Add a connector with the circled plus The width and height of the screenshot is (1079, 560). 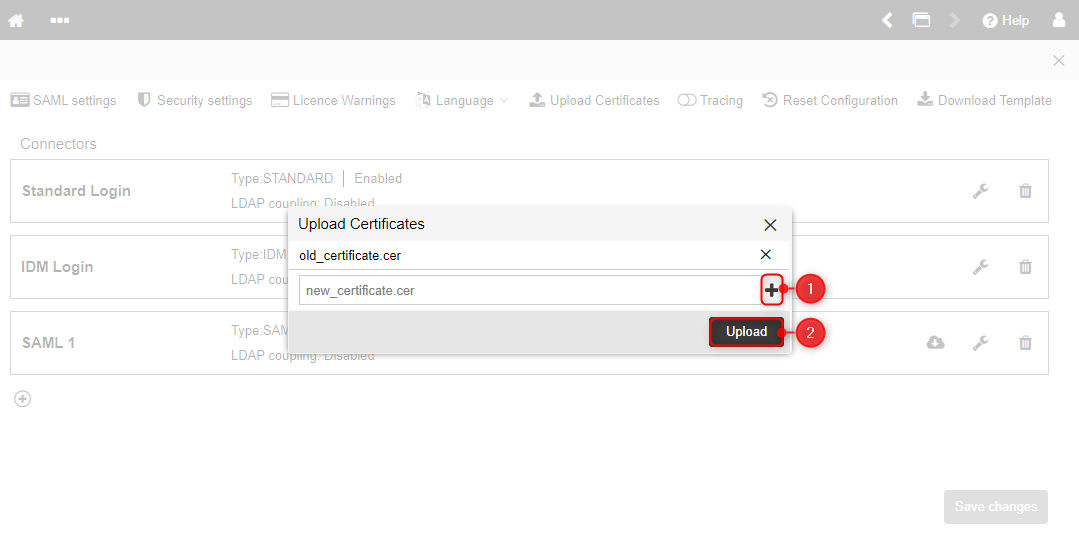[23, 398]
